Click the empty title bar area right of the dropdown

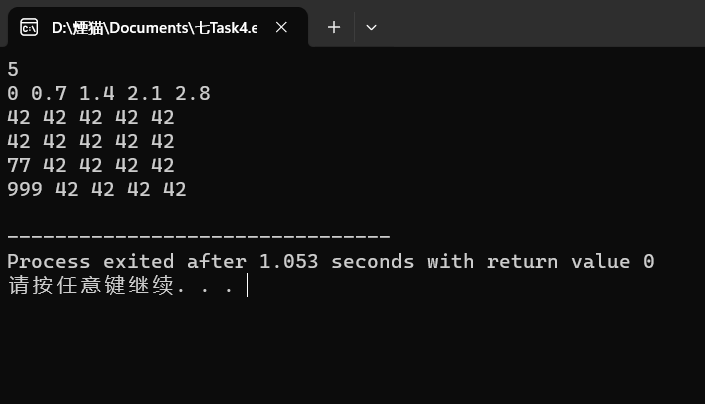540,23
